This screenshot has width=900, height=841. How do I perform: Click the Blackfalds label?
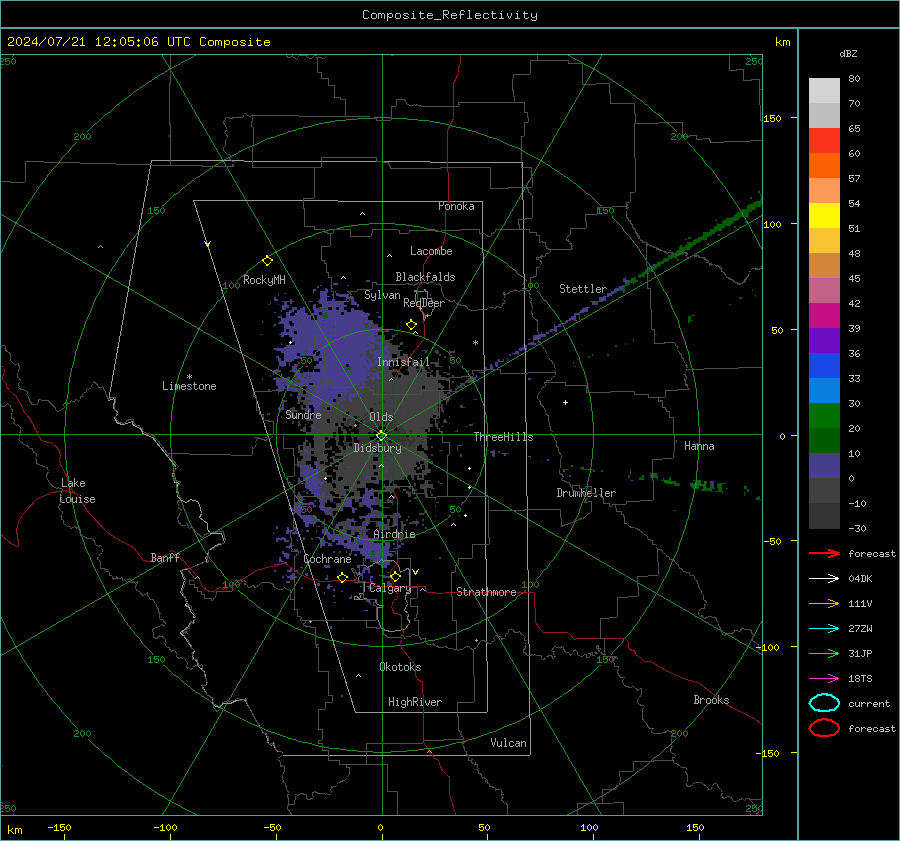(425, 277)
